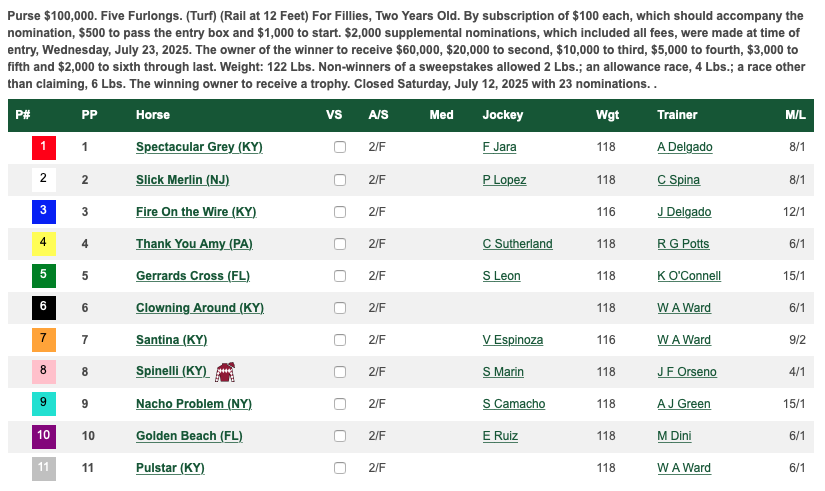Tick the VS checkbox for Santina

[340, 340]
